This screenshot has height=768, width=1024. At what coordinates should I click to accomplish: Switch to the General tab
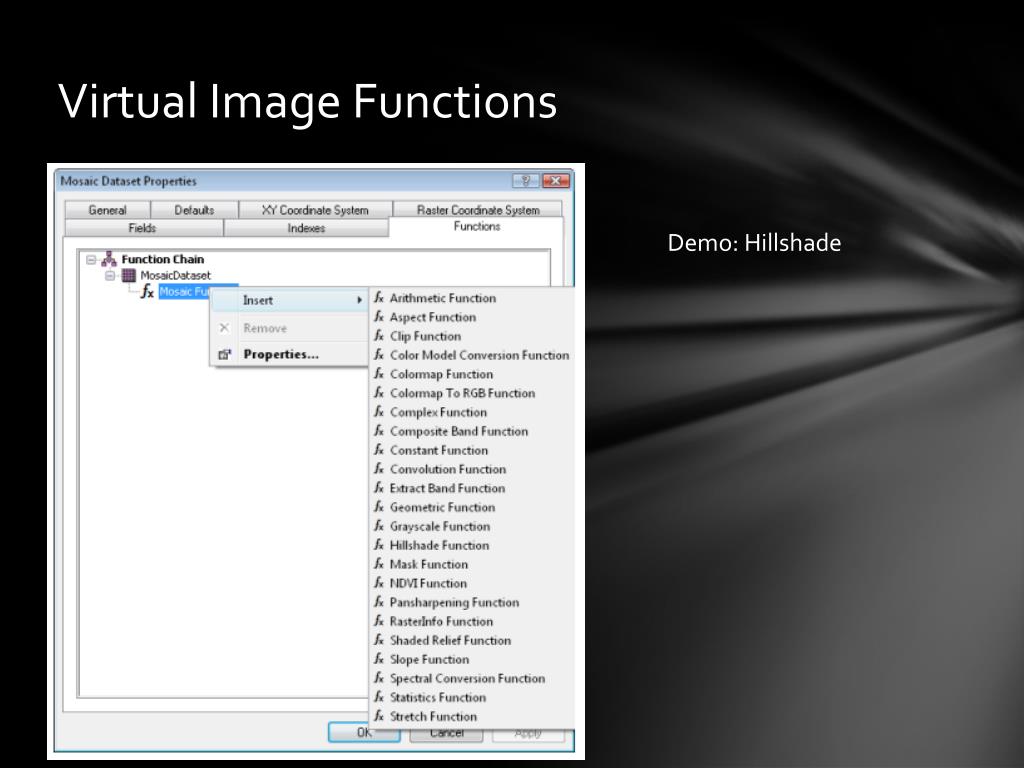coord(108,210)
